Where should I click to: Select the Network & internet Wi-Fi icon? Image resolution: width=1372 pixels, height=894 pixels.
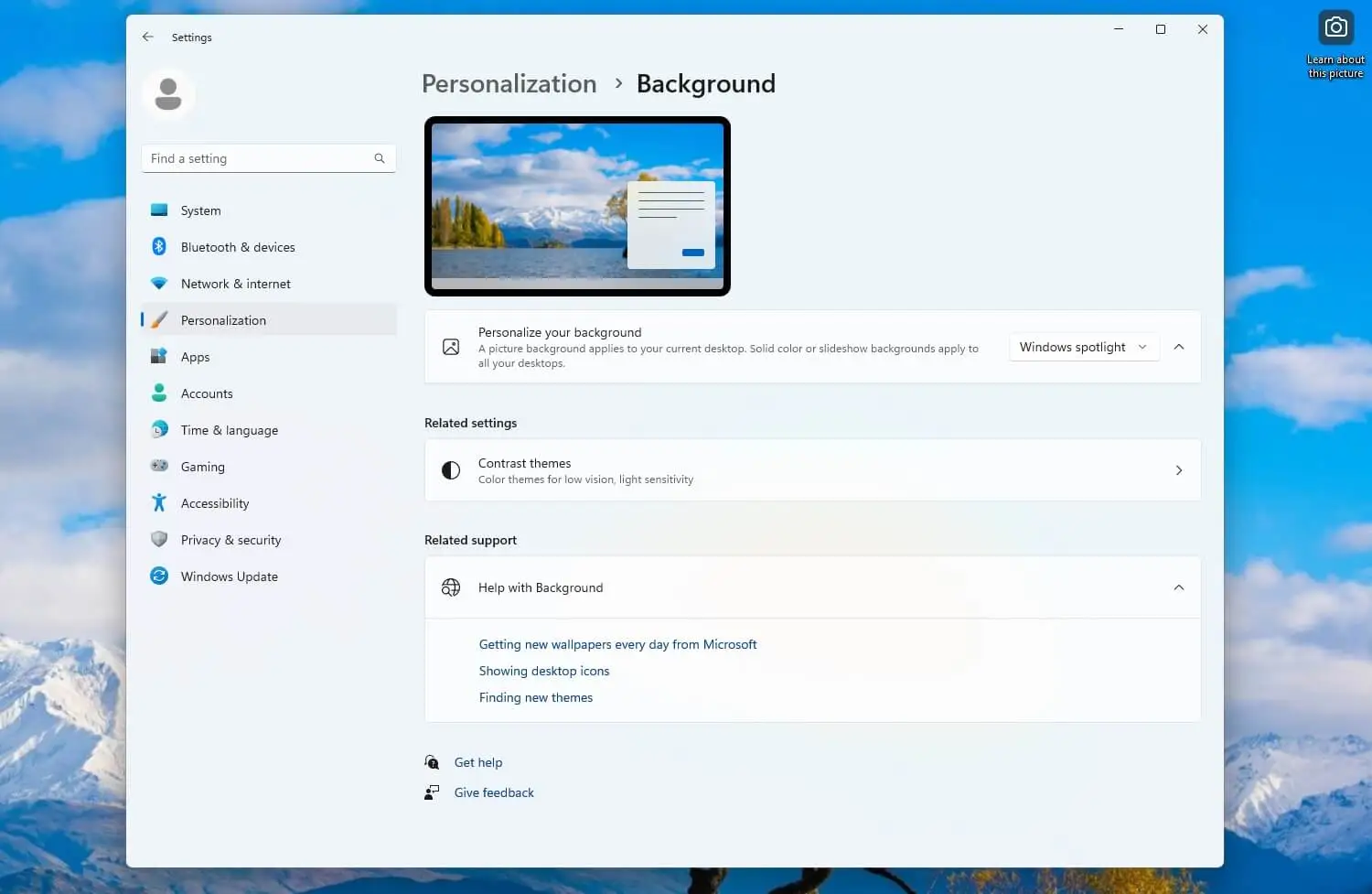pos(159,283)
